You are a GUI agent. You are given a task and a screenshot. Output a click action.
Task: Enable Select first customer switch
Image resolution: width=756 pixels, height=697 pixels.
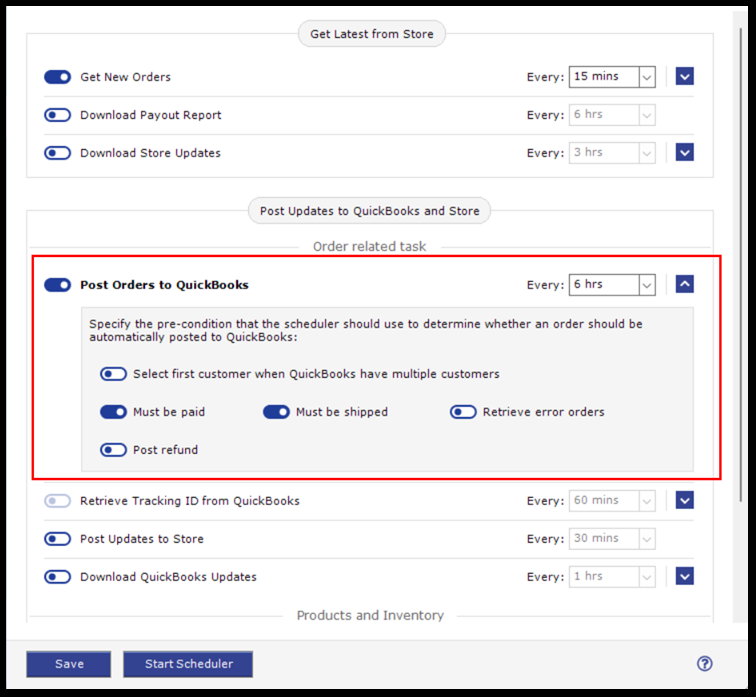tap(113, 374)
